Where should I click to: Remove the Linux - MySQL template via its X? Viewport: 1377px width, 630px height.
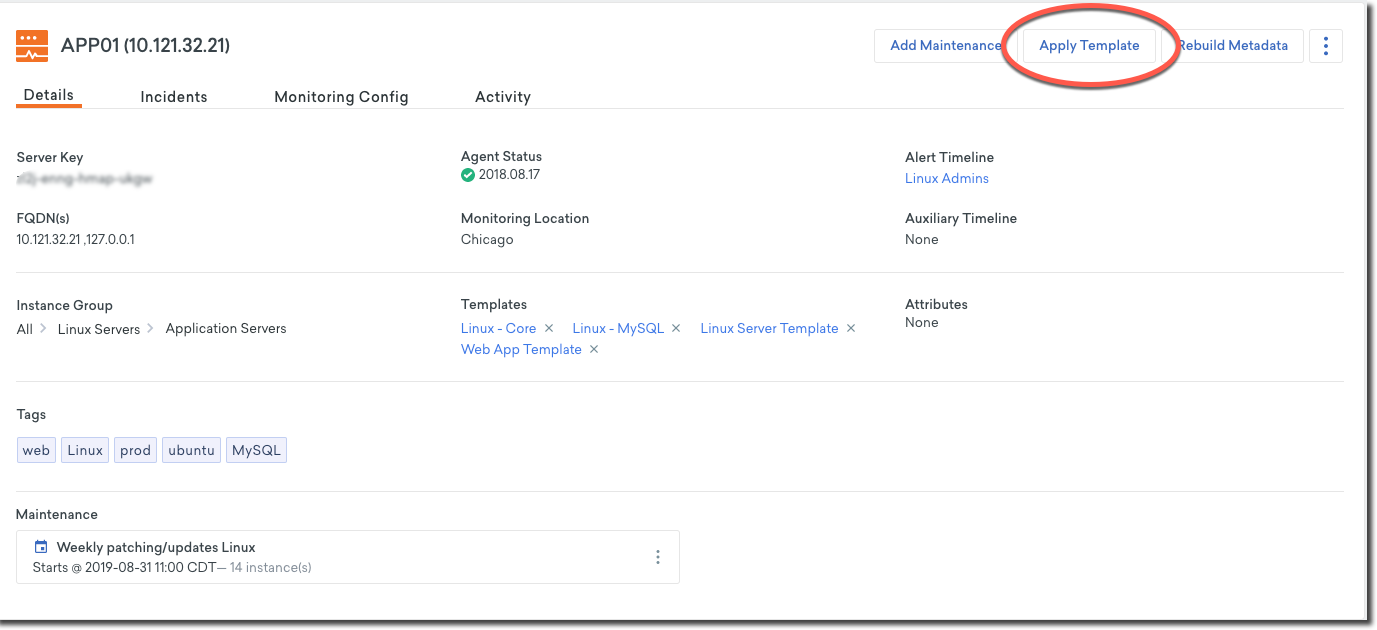[675, 327]
